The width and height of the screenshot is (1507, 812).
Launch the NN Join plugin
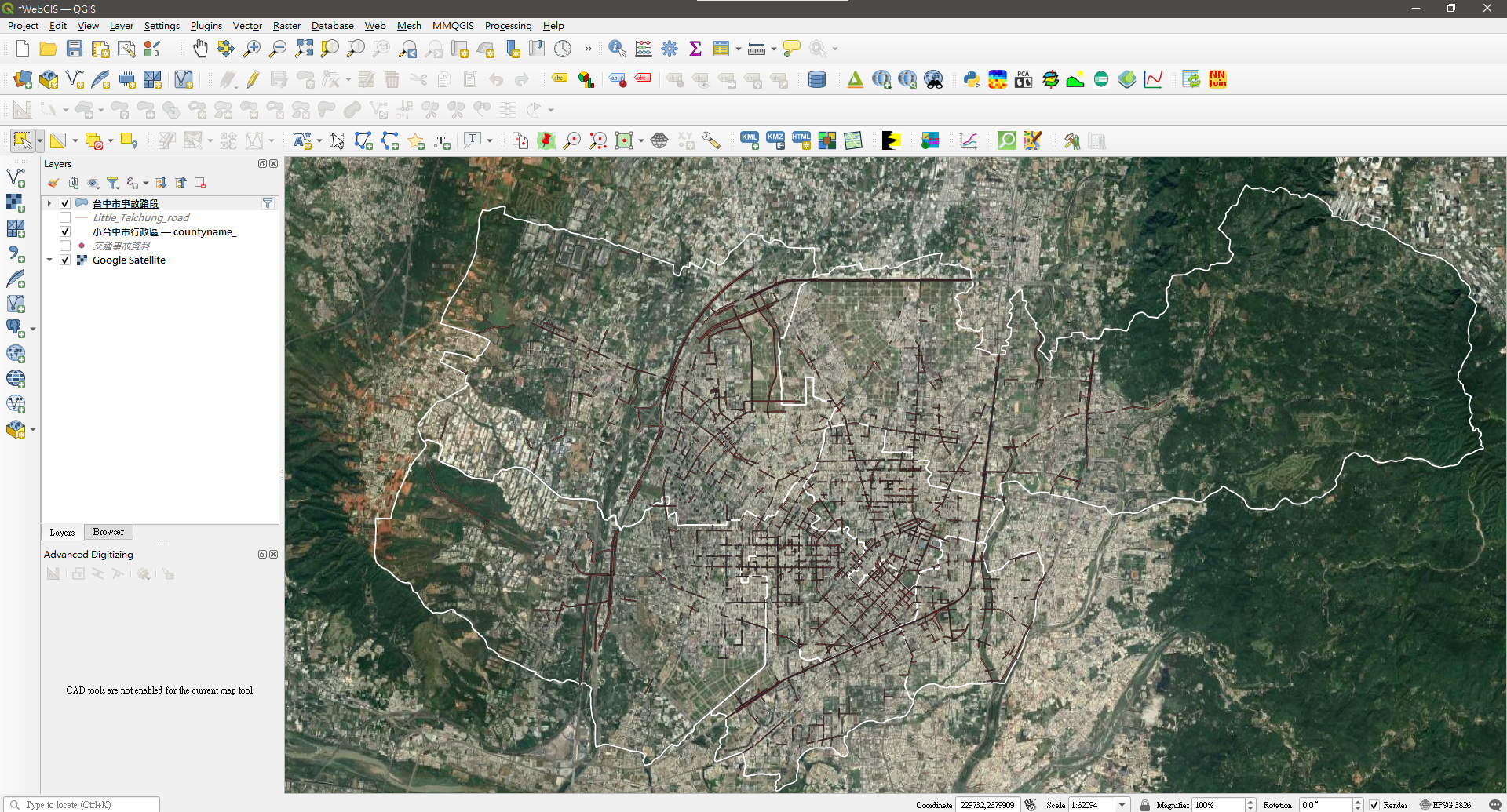pyautogui.click(x=1217, y=79)
